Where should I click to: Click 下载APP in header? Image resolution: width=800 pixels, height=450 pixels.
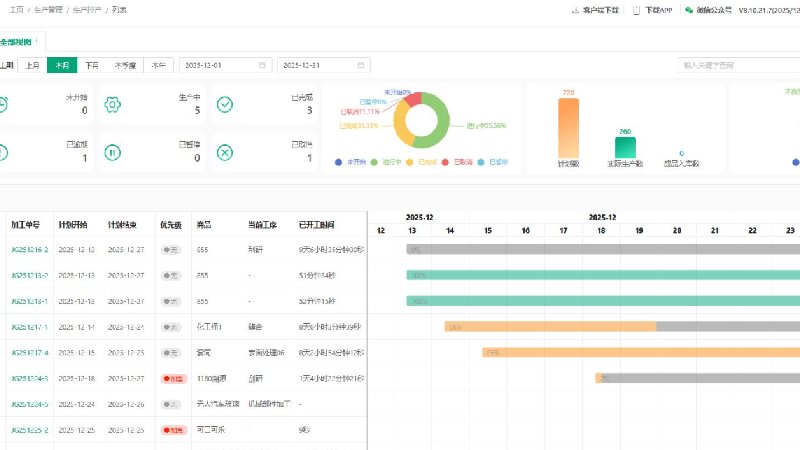tap(659, 10)
